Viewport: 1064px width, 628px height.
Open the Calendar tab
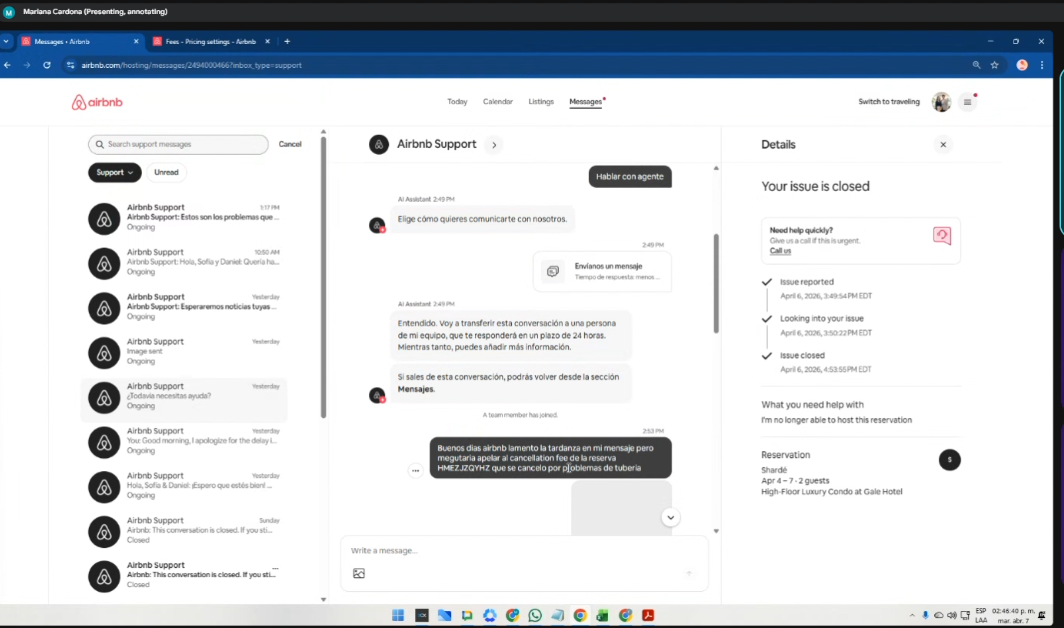497,102
